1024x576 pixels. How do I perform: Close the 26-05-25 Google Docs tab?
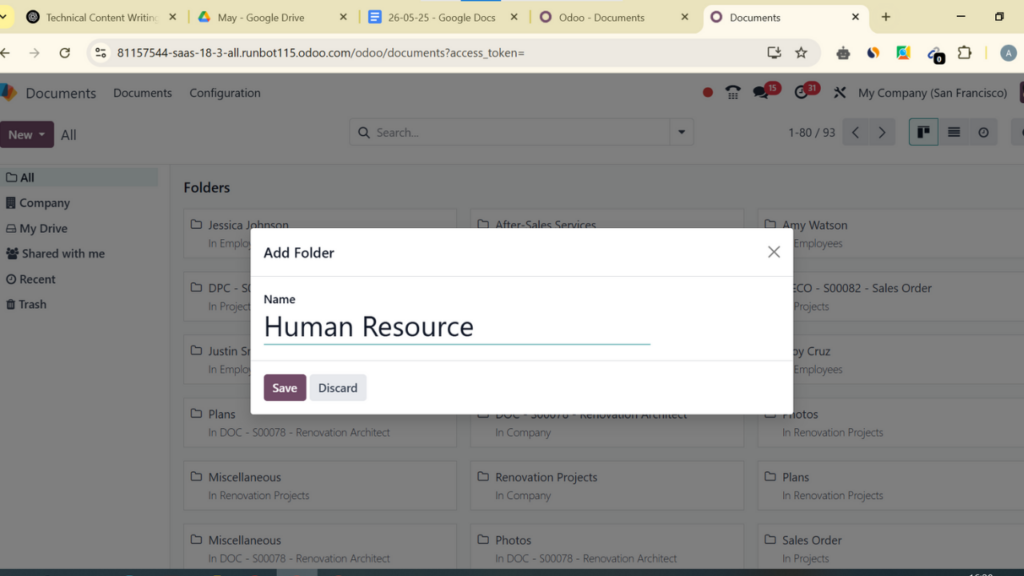[514, 17]
